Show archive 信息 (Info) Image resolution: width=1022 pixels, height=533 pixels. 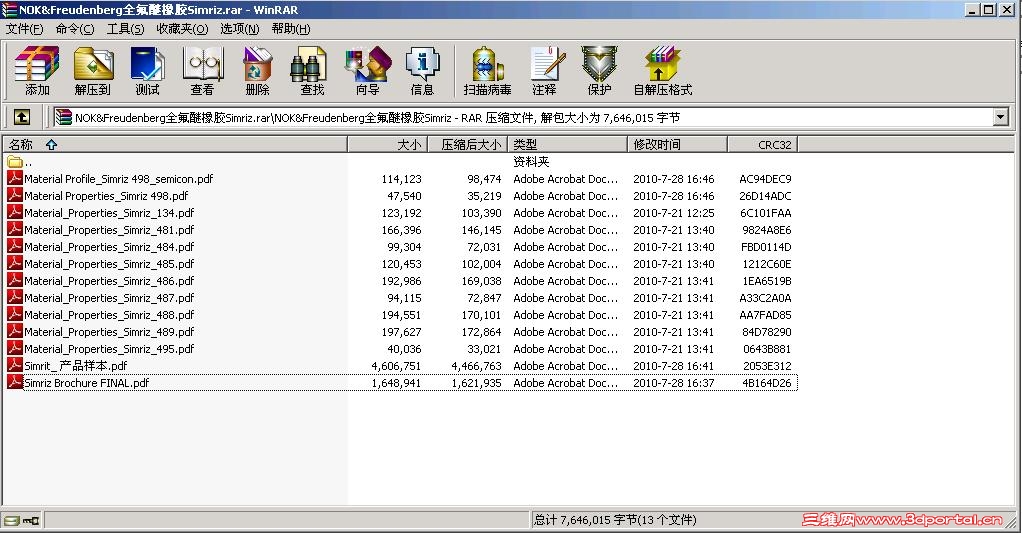(422, 70)
